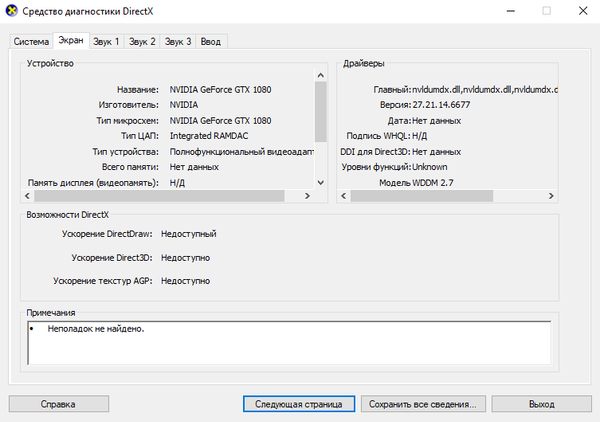Open the Звук 2 tab
Image resolution: width=600 pixels, height=422 pixels.
coord(142,41)
